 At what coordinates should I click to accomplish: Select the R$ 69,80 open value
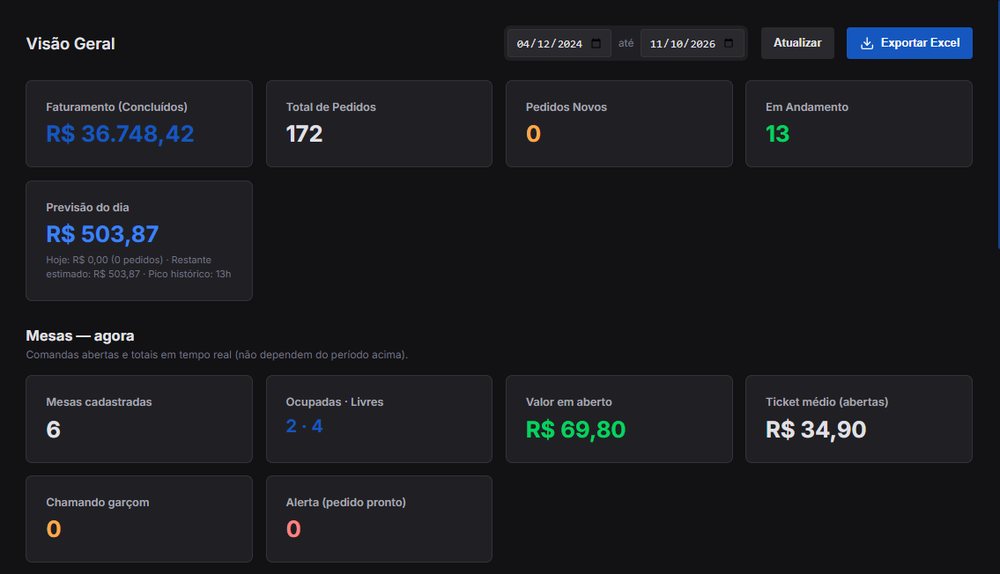point(575,429)
